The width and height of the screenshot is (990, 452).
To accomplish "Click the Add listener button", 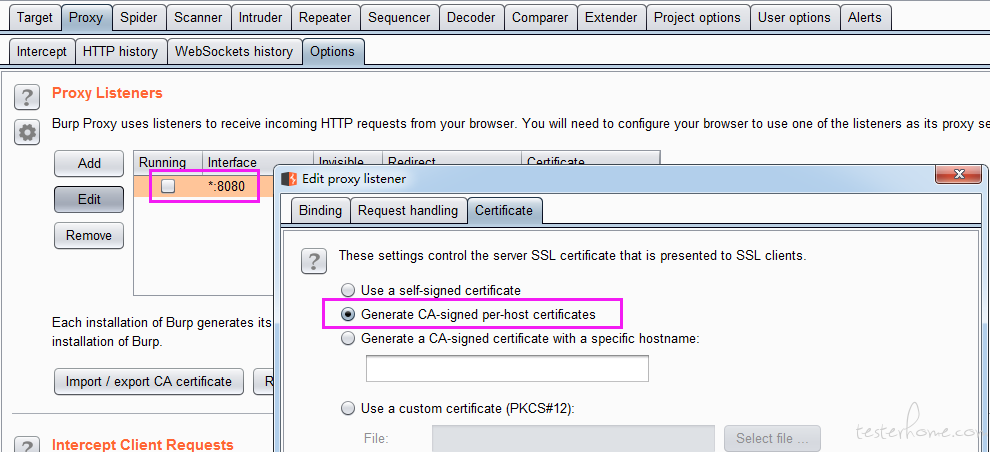I will (89, 164).
